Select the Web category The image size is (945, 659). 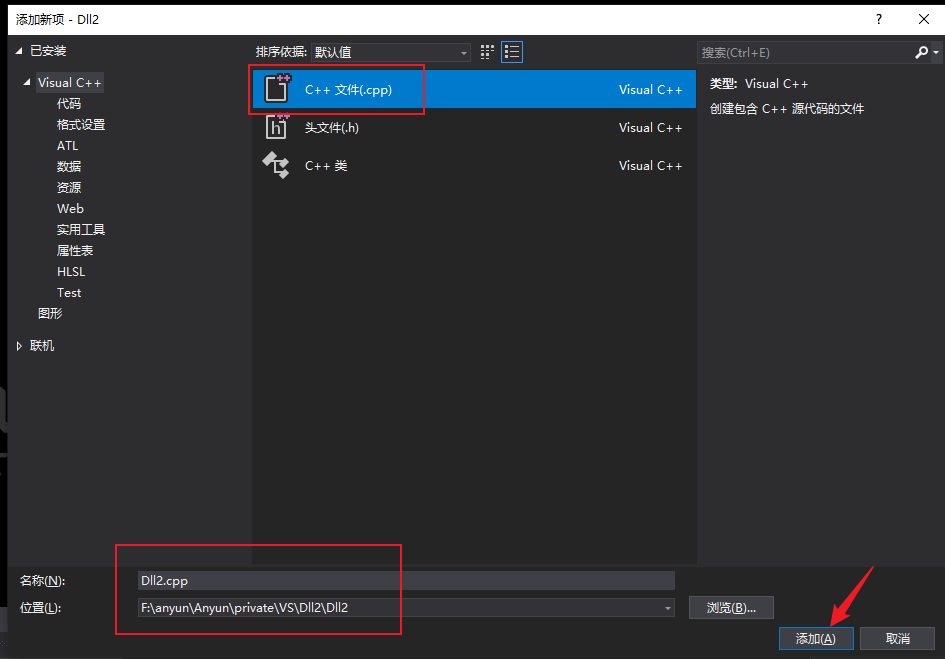(x=70, y=209)
